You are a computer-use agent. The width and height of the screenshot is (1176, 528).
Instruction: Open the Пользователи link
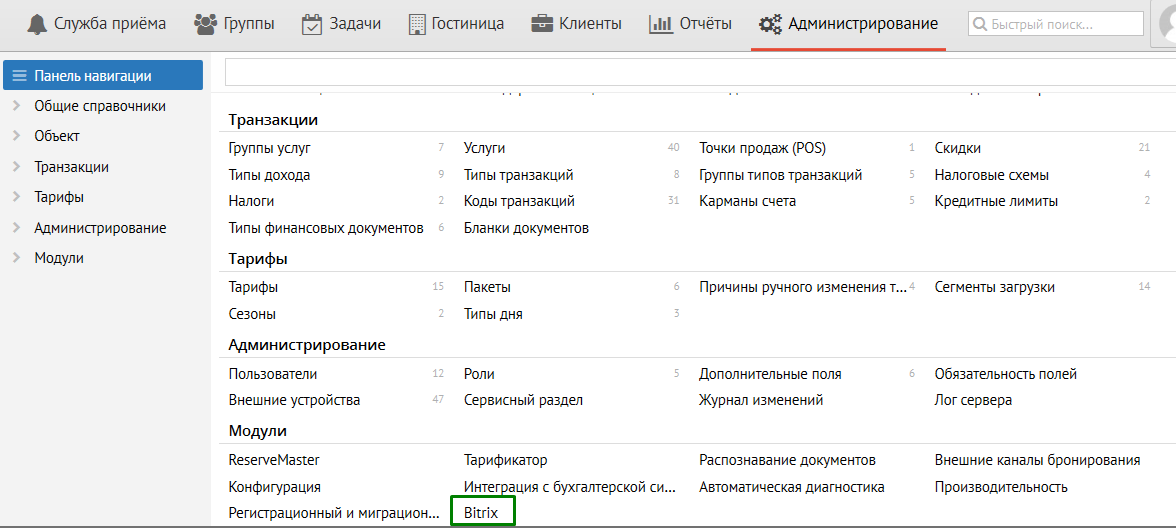(273, 374)
